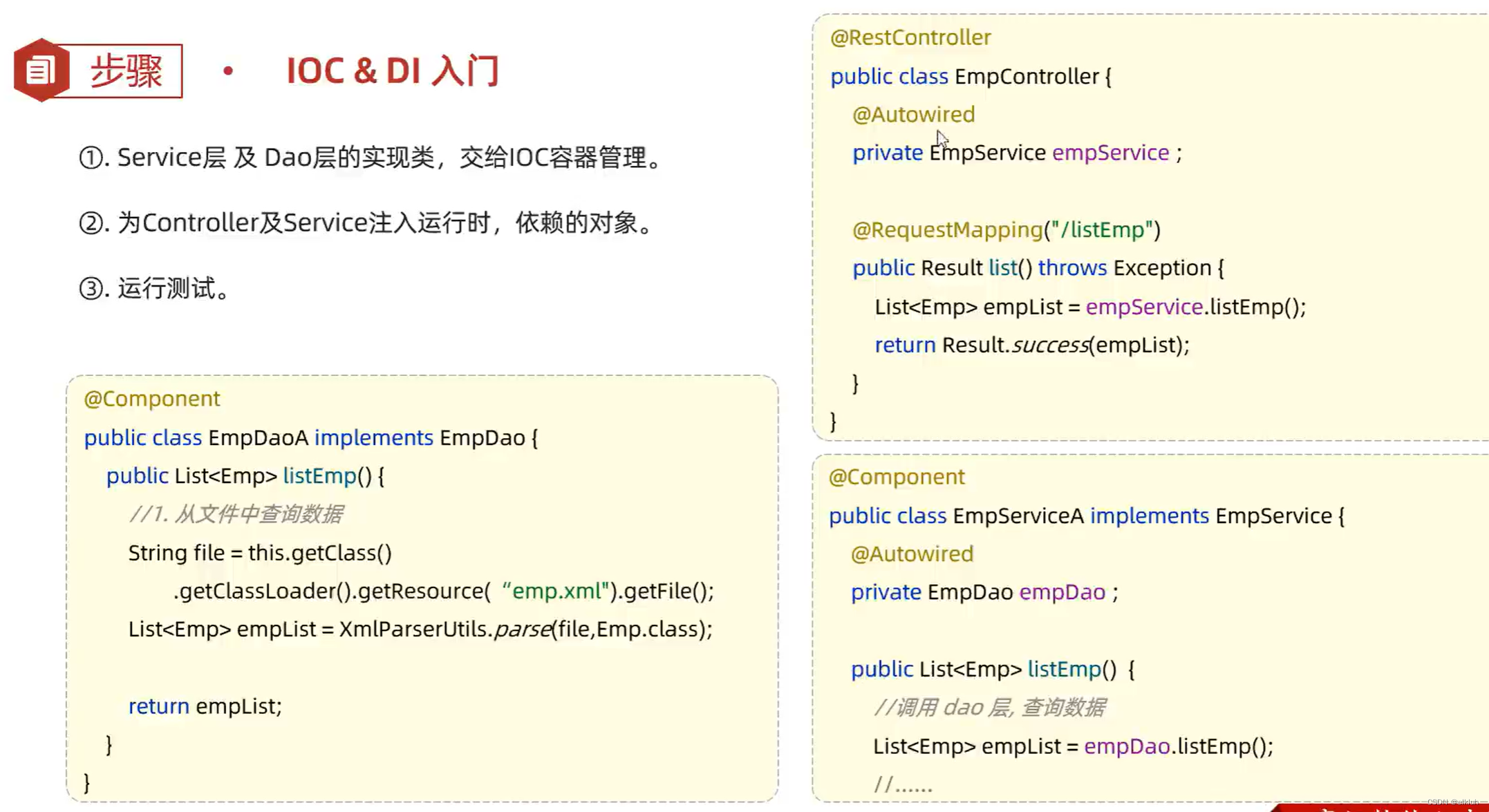This screenshot has height=812, width=1489.
Task: Click 'public class EmpServiceA implements EmpService {' line
Action: (x=1087, y=516)
